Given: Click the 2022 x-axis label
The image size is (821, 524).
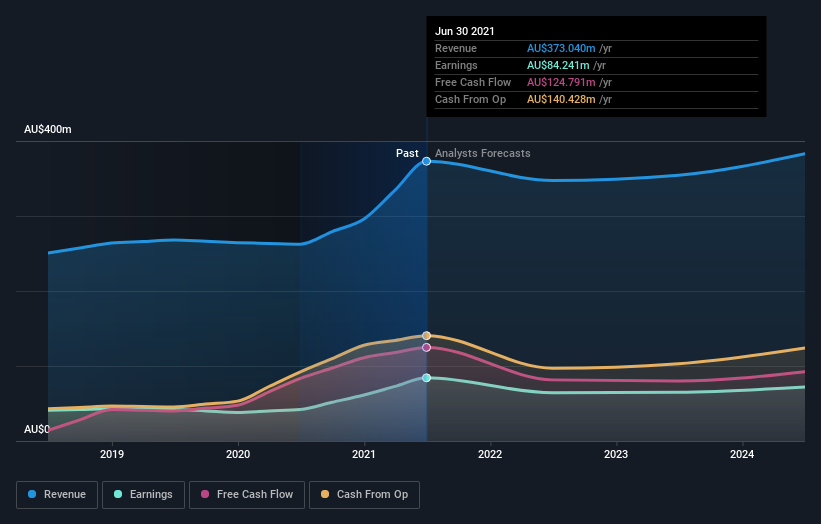Looking at the screenshot, I should pos(490,454).
